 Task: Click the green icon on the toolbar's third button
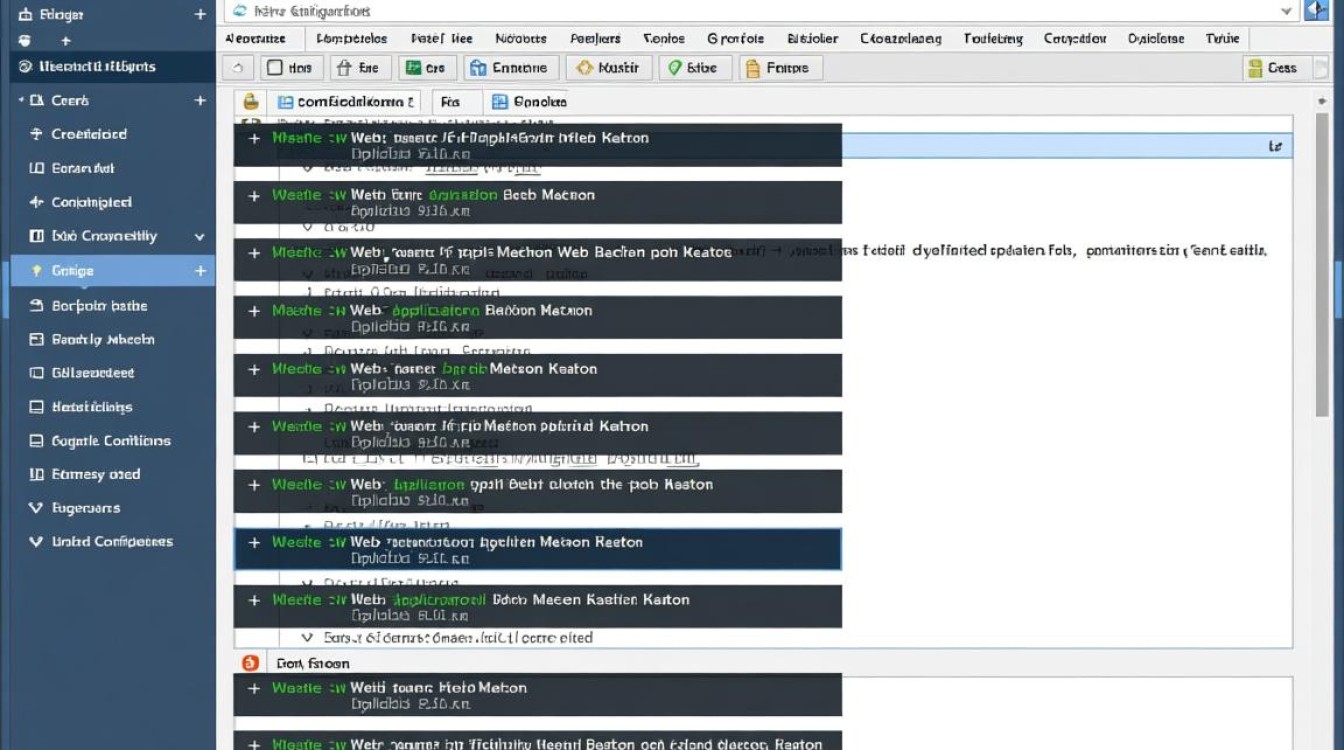click(413, 68)
